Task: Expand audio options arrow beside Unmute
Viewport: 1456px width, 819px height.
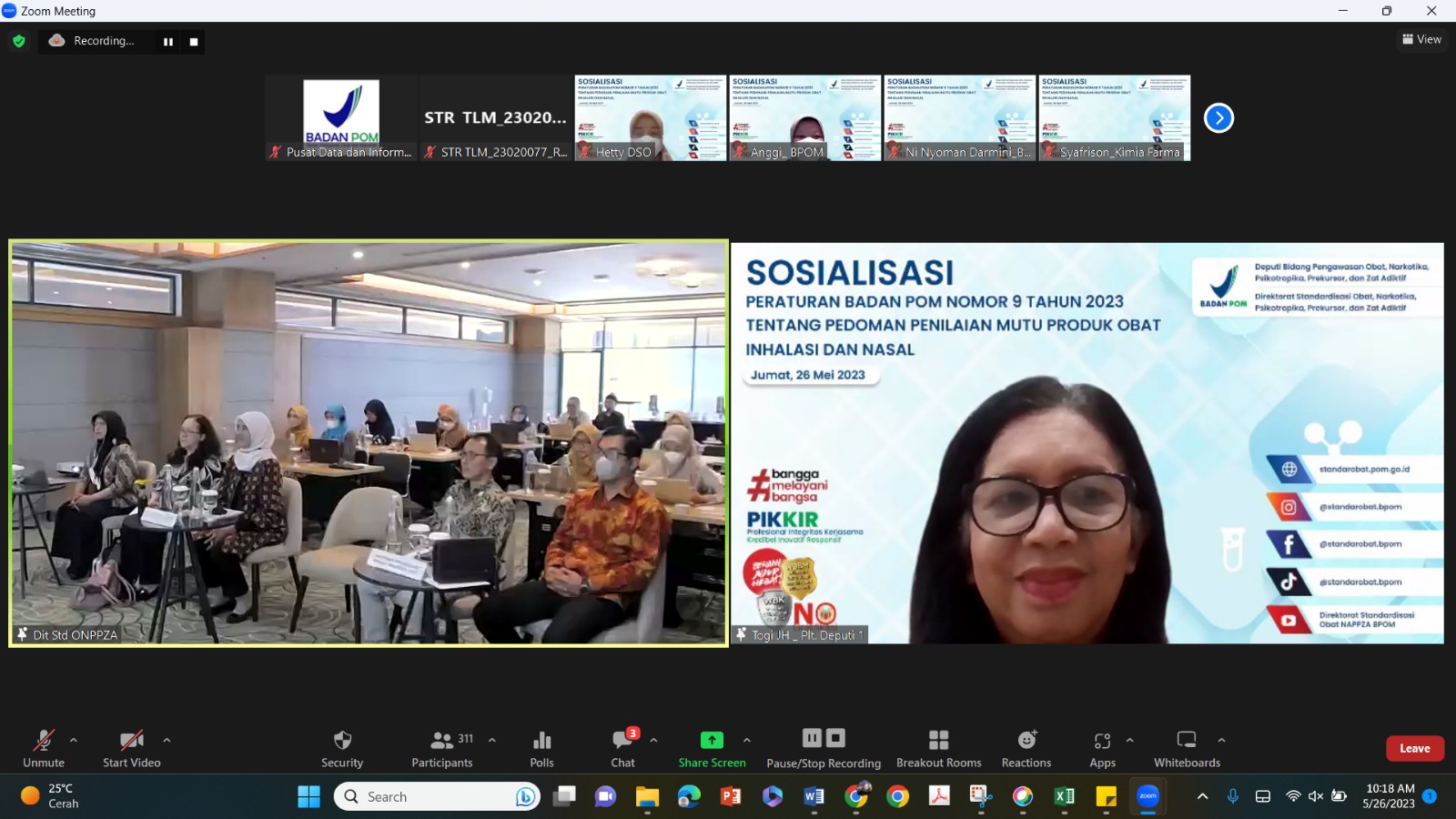Action: point(74,740)
